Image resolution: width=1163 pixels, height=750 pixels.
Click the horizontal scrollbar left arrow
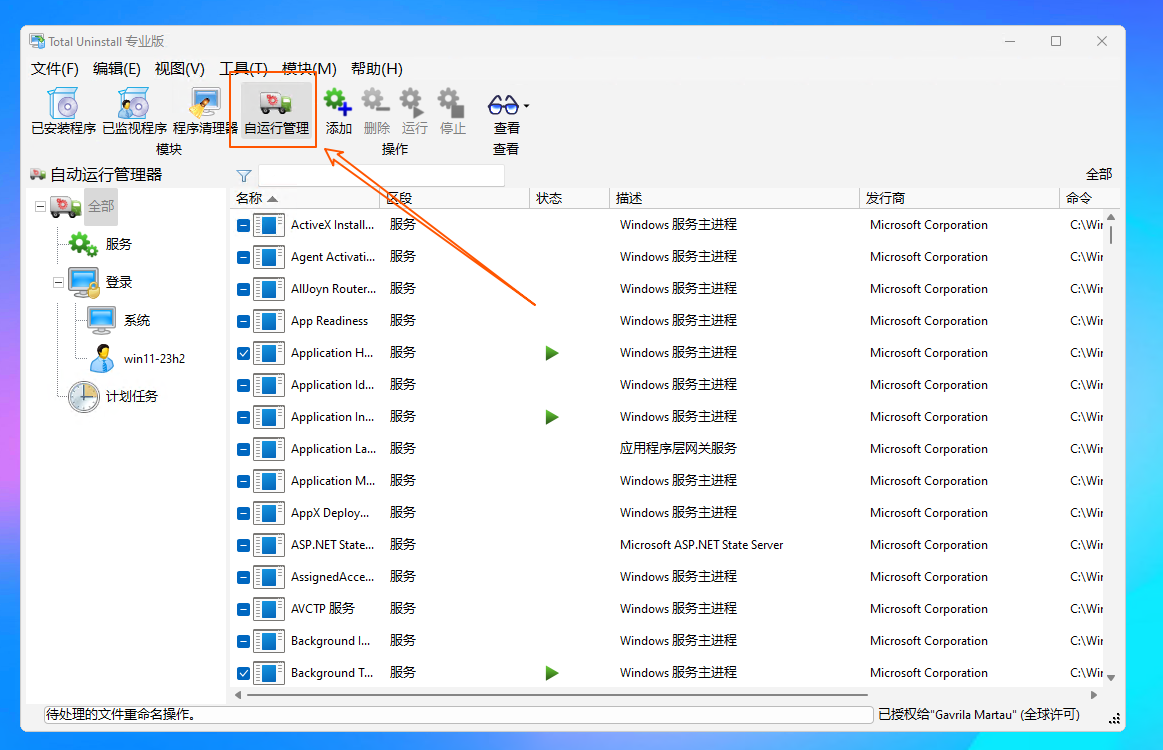click(238, 695)
